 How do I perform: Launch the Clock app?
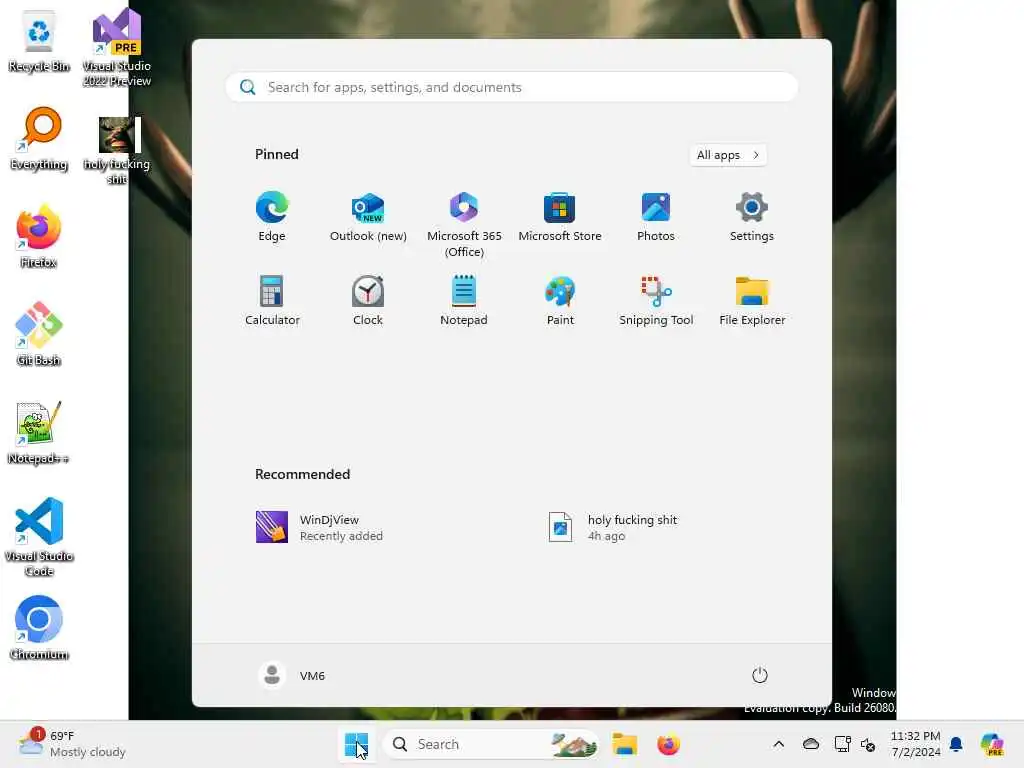click(x=368, y=301)
